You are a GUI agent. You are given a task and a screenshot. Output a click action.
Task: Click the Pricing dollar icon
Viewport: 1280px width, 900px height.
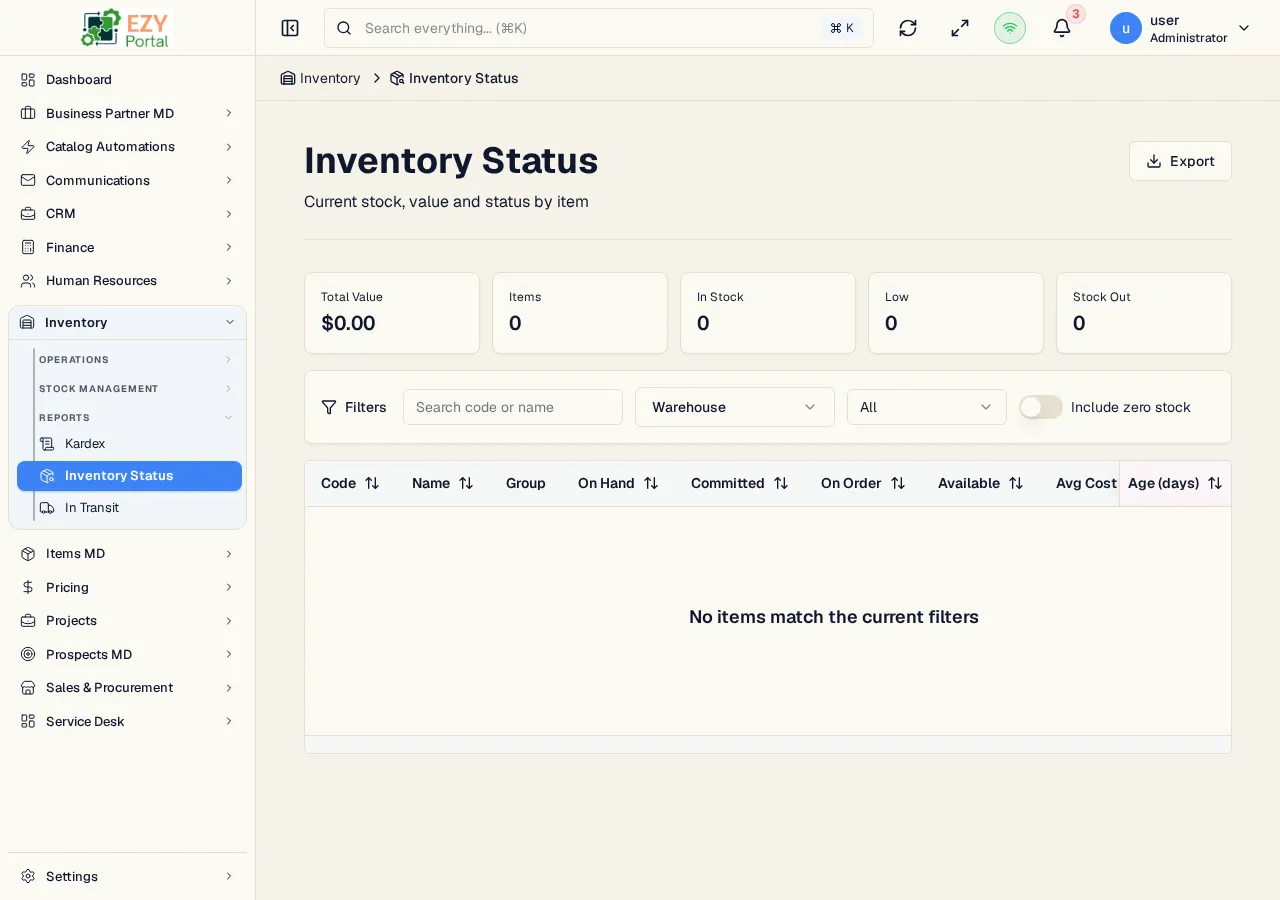(x=28, y=587)
